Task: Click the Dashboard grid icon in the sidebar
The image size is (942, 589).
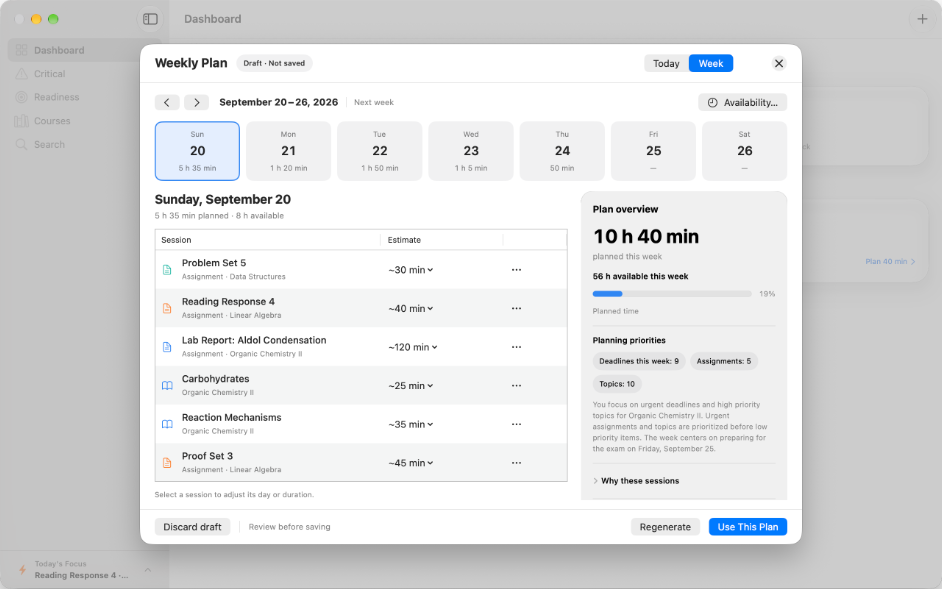Action: (22, 50)
